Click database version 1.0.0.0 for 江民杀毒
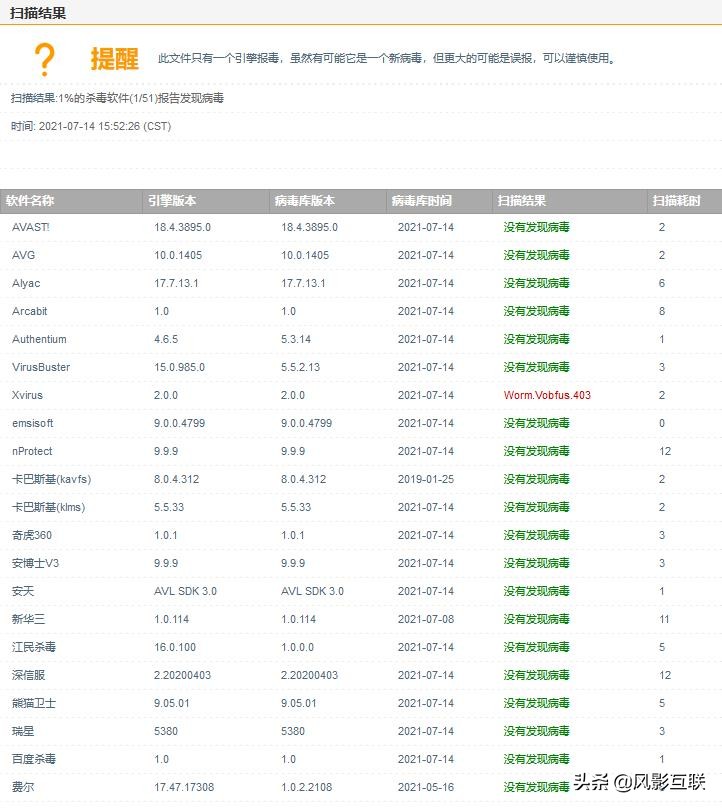722x808 pixels. [297, 647]
